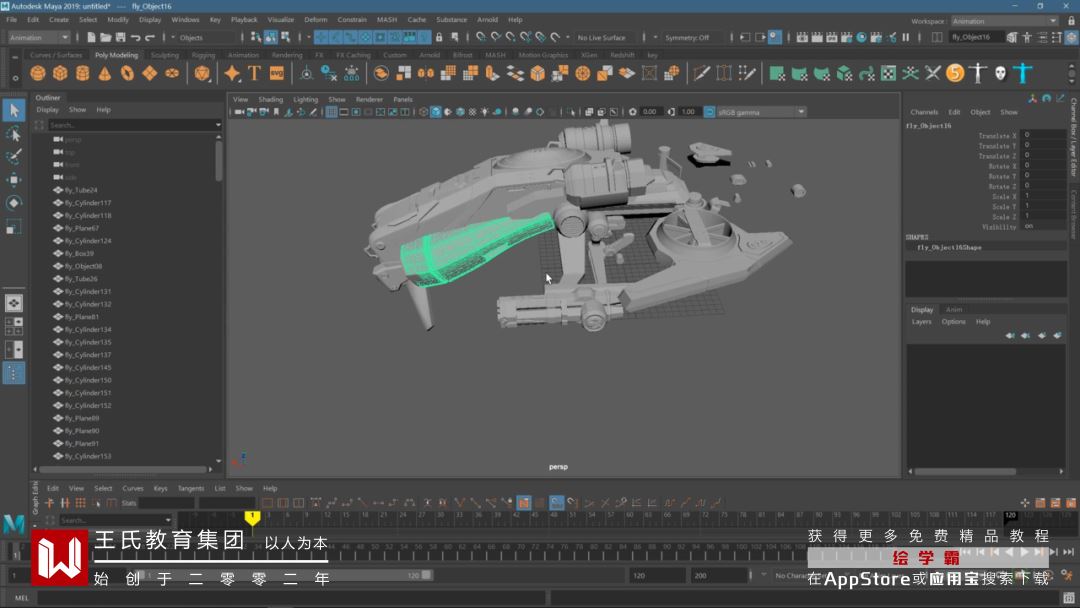
Task: Click the SVG import shelf icon
Action: (277, 73)
